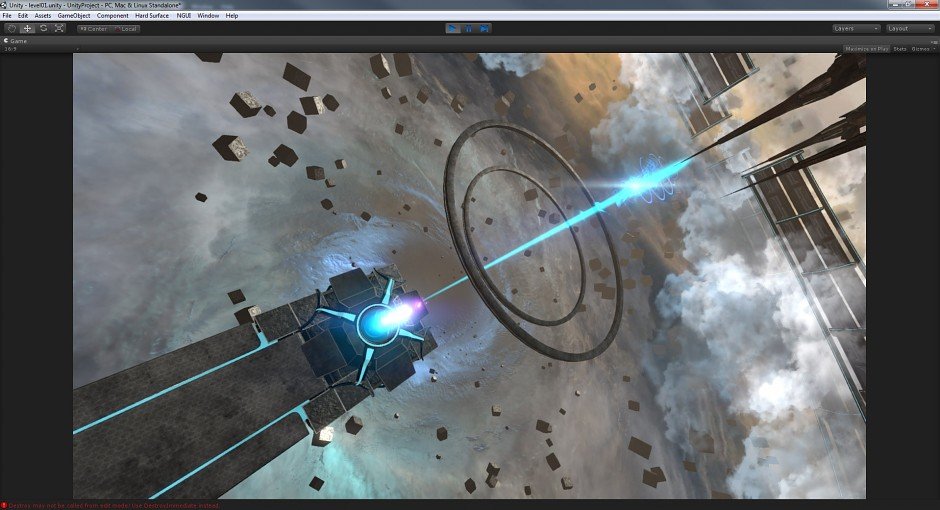Open the Layers dropdown
The width and height of the screenshot is (940, 510).
[x=856, y=28]
